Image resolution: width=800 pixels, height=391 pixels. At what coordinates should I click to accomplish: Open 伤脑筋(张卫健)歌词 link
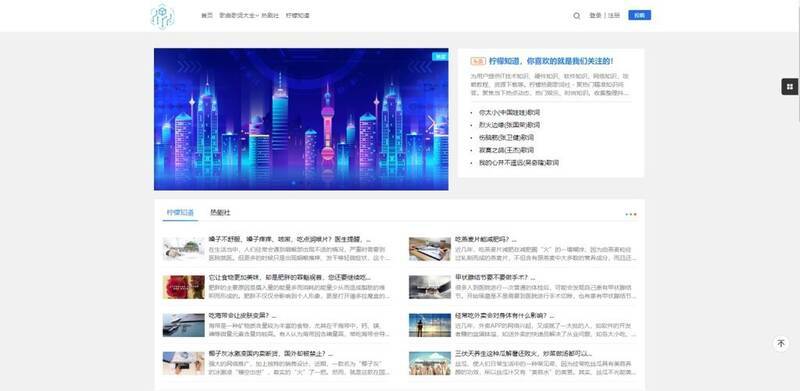click(506, 138)
